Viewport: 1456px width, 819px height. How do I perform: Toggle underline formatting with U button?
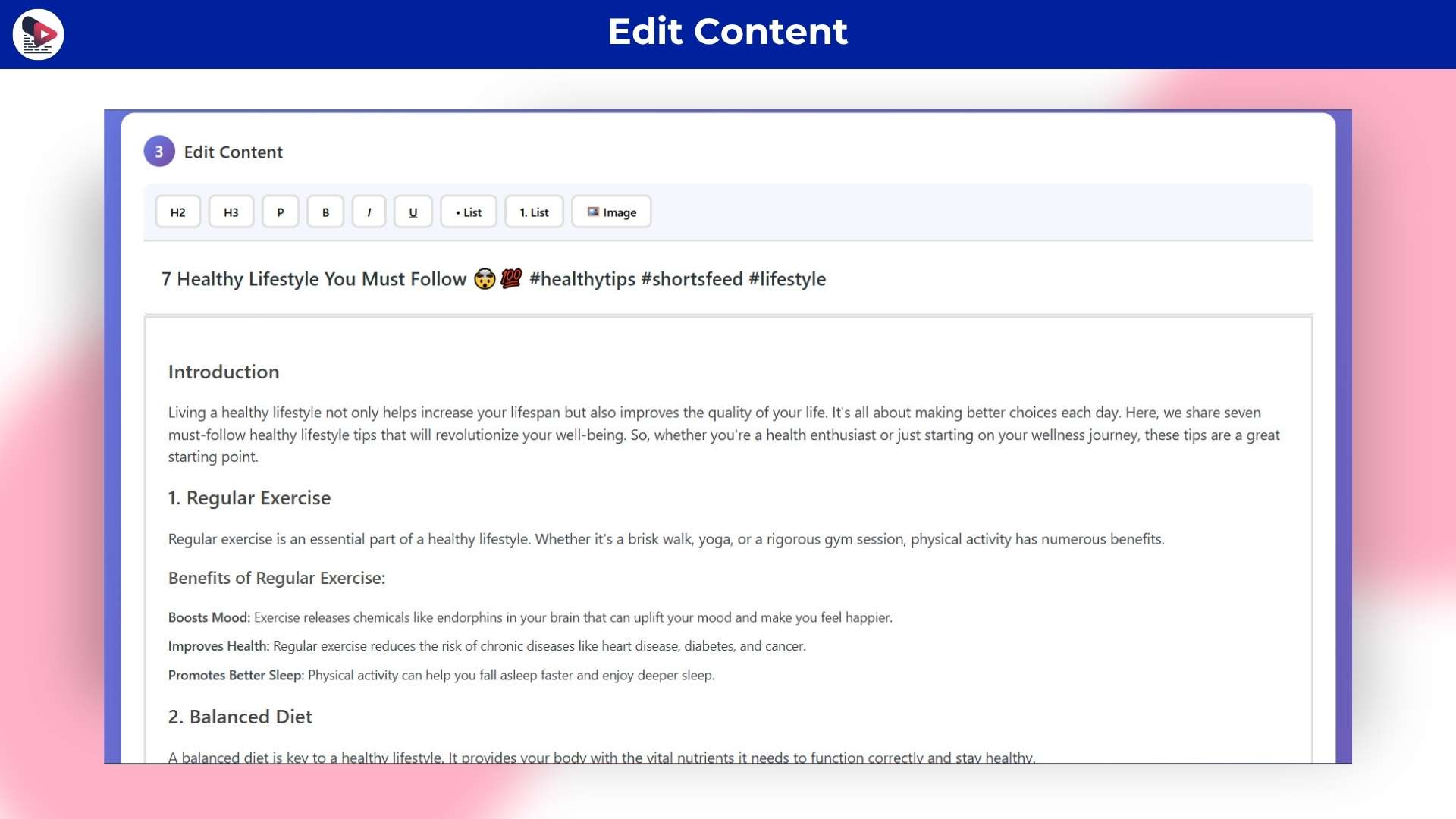tap(413, 212)
